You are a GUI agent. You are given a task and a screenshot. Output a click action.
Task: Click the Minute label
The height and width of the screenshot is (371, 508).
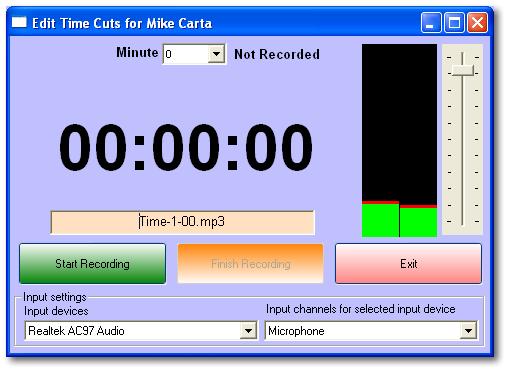(x=137, y=53)
